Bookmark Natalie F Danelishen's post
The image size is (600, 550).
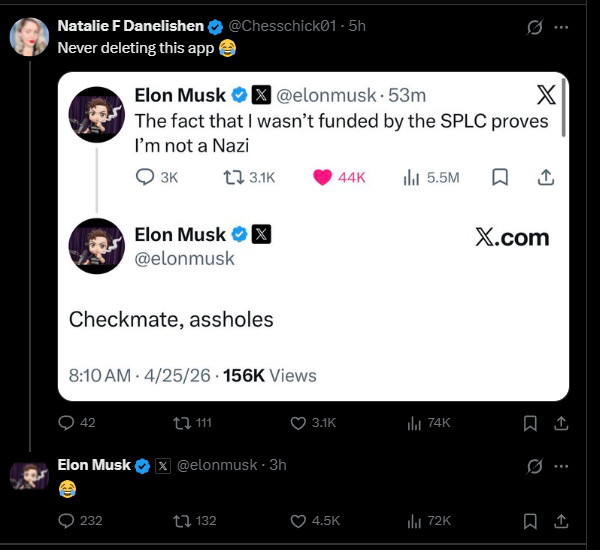[x=531, y=423]
